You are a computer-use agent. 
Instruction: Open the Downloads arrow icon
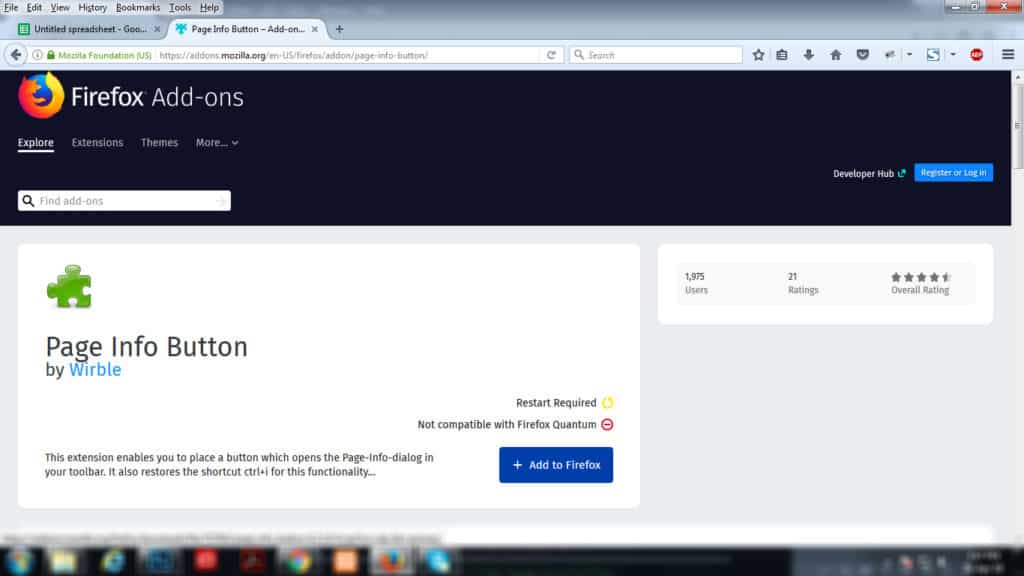tap(808, 55)
